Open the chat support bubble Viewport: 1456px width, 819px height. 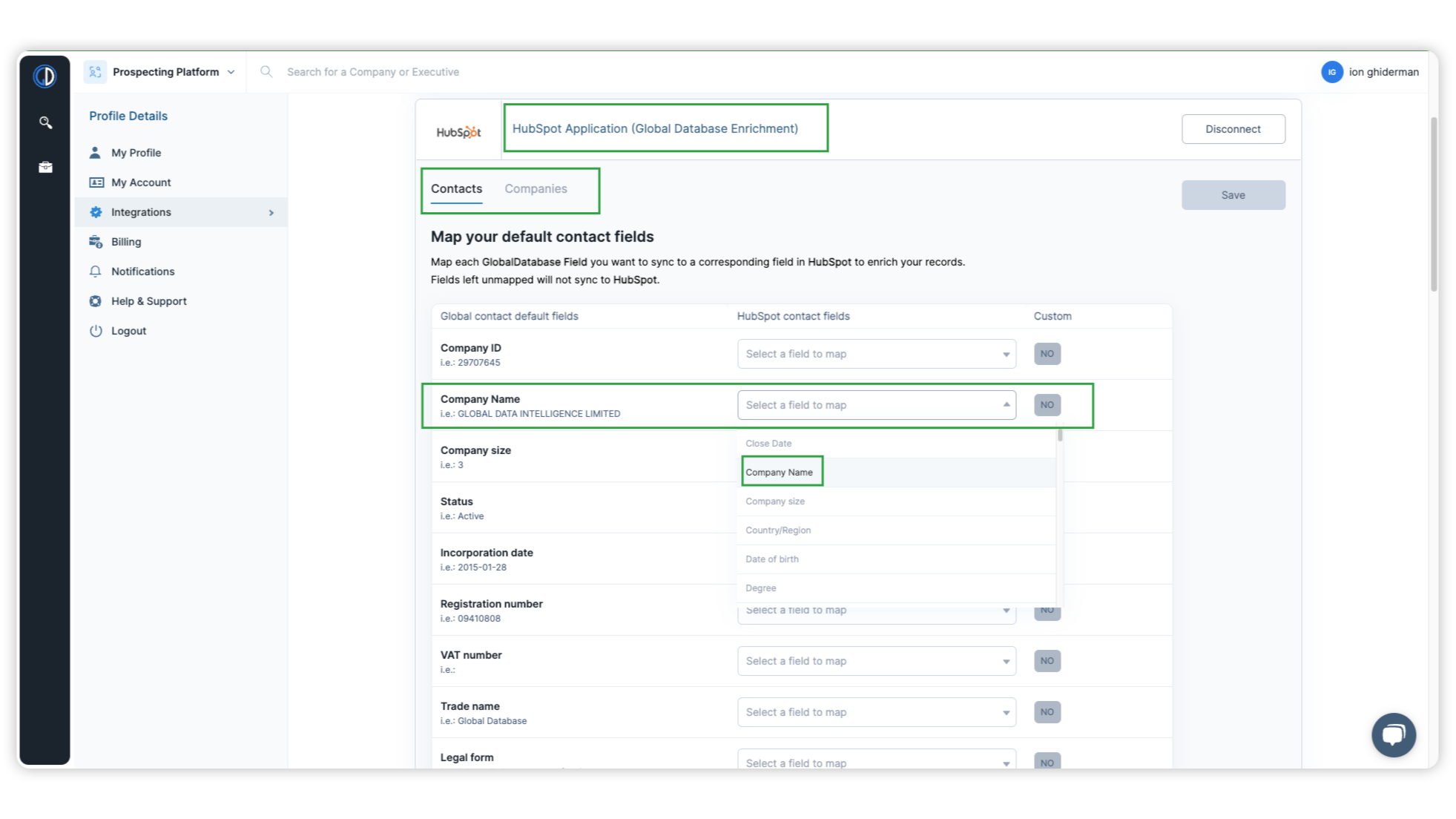click(x=1393, y=734)
